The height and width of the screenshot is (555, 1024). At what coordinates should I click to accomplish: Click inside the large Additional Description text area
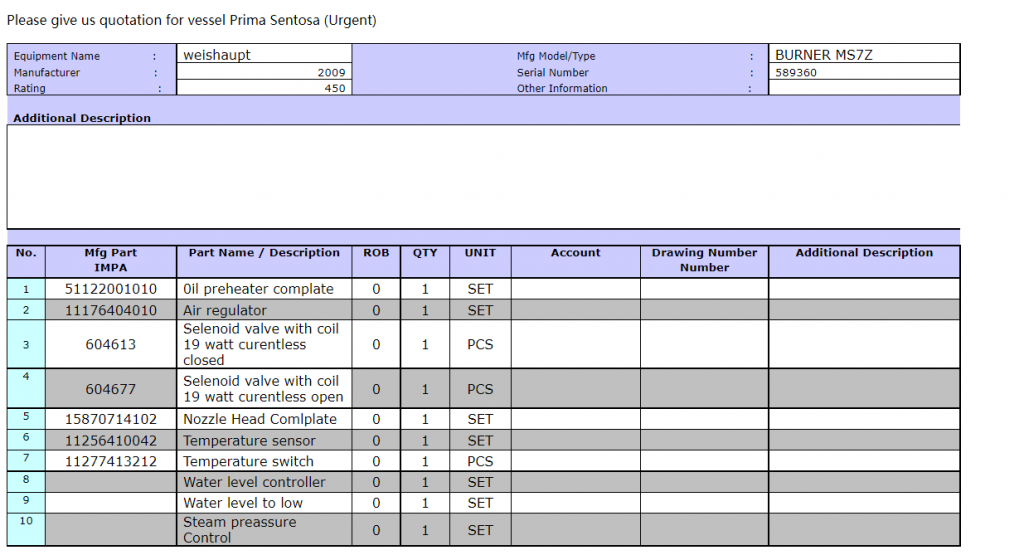click(483, 177)
